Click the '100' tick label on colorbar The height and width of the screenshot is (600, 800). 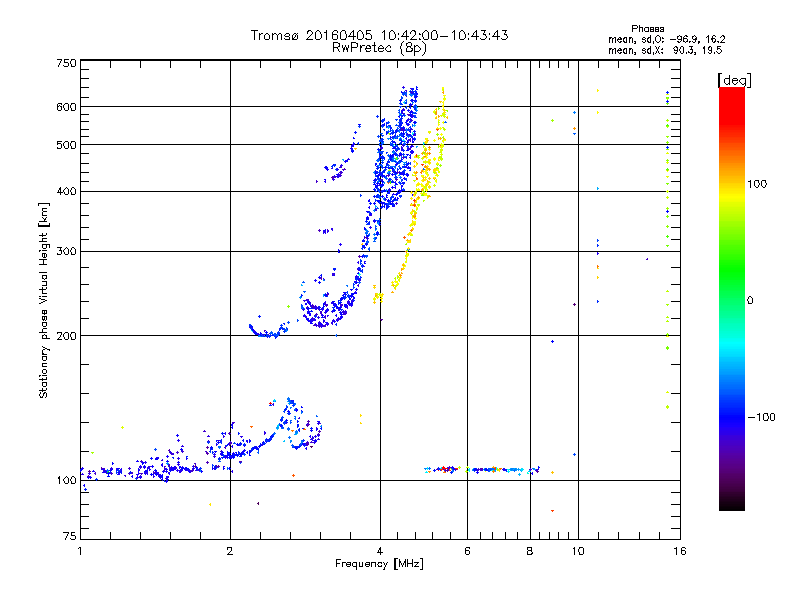point(757,184)
